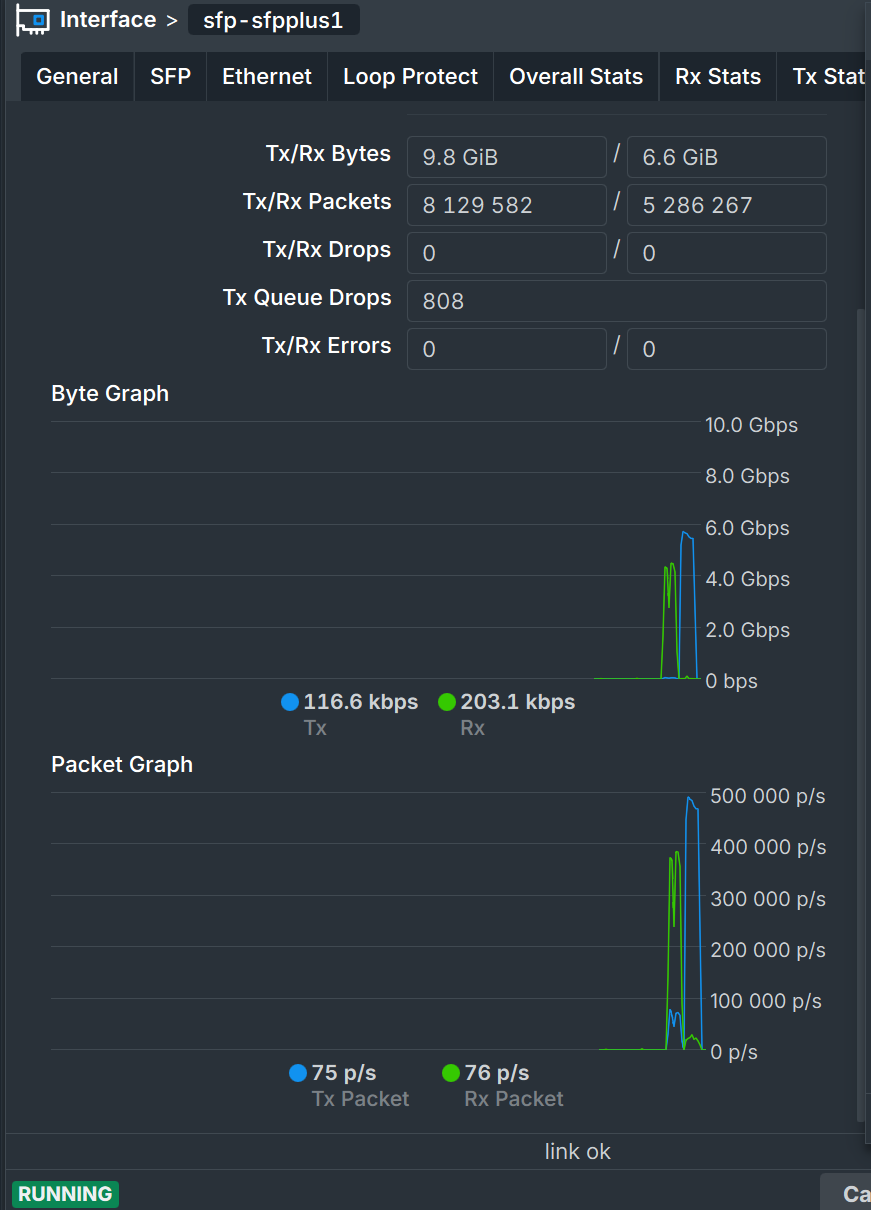Viewport: 871px width, 1210px height.
Task: Click the link ok status text
Action: point(578,1152)
